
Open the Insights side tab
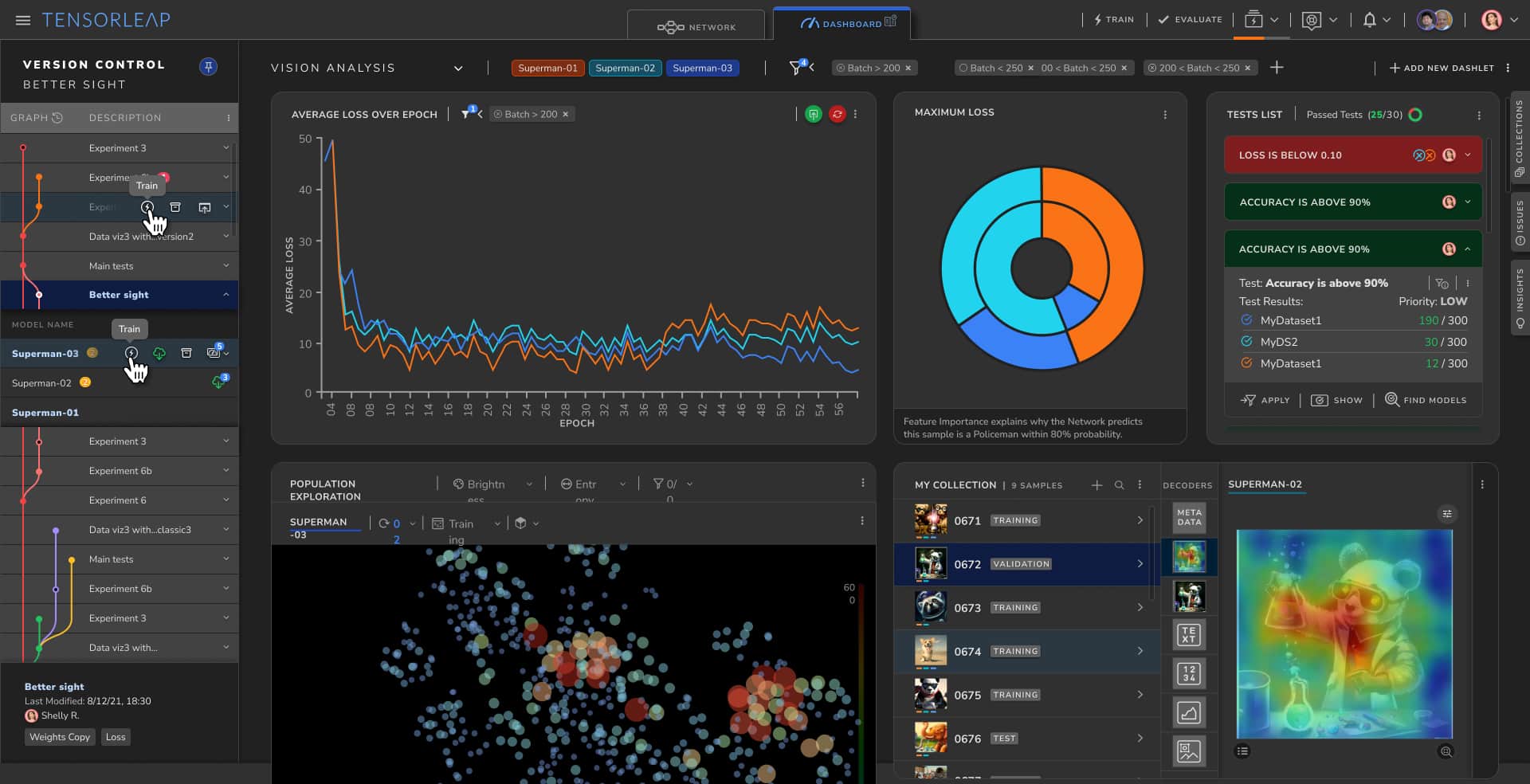coord(1520,297)
